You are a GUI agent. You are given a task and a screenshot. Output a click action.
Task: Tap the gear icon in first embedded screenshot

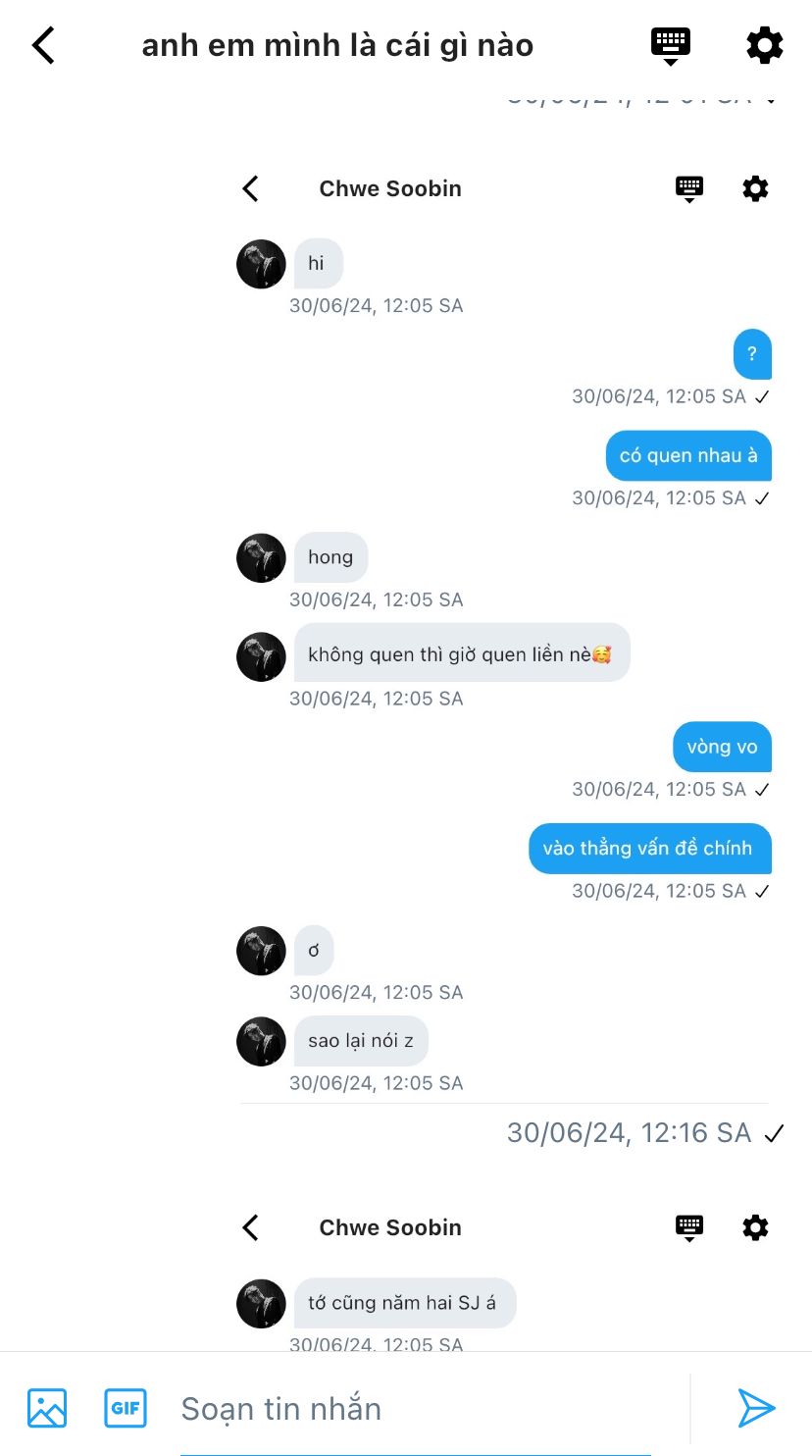click(755, 188)
